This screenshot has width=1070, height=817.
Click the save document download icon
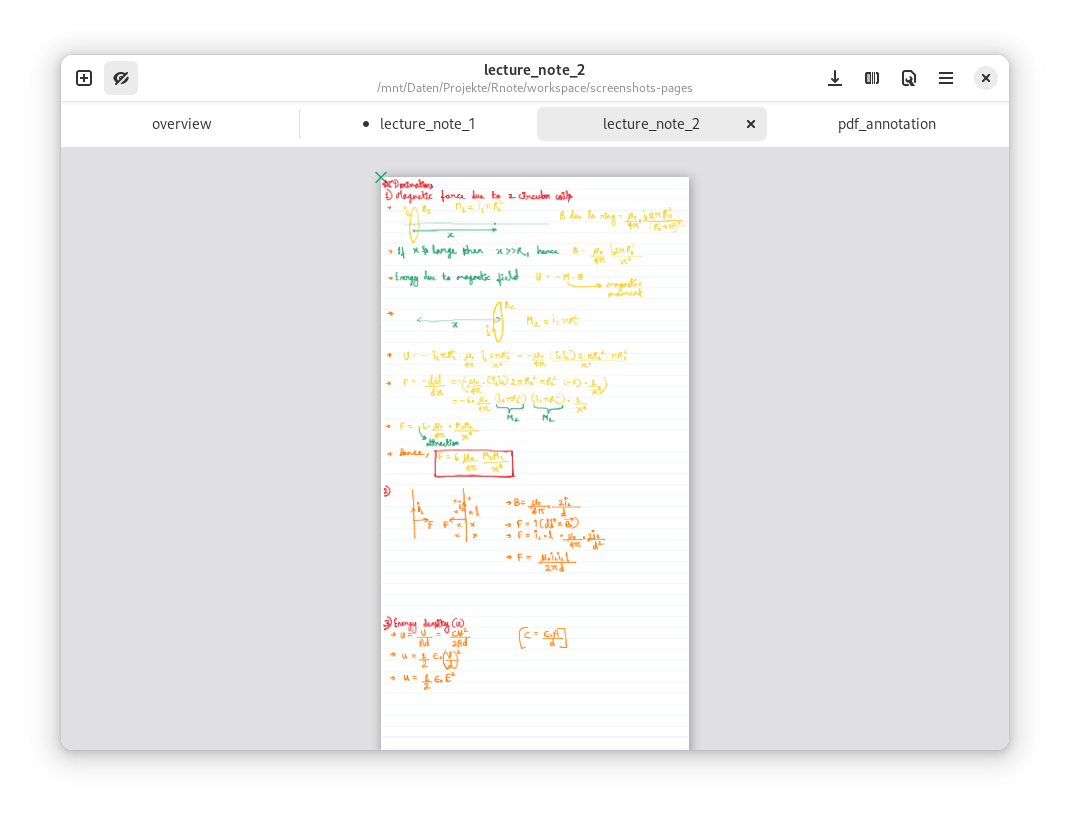tap(835, 78)
